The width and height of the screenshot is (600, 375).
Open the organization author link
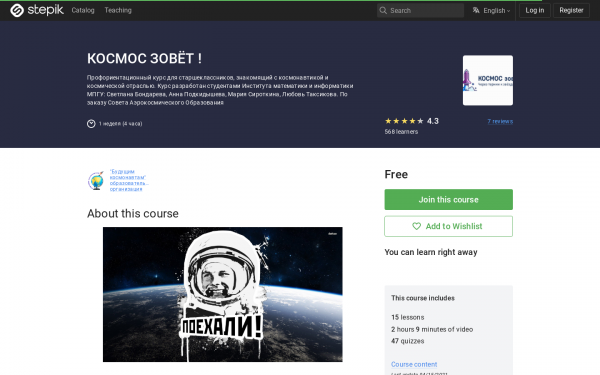click(129, 180)
